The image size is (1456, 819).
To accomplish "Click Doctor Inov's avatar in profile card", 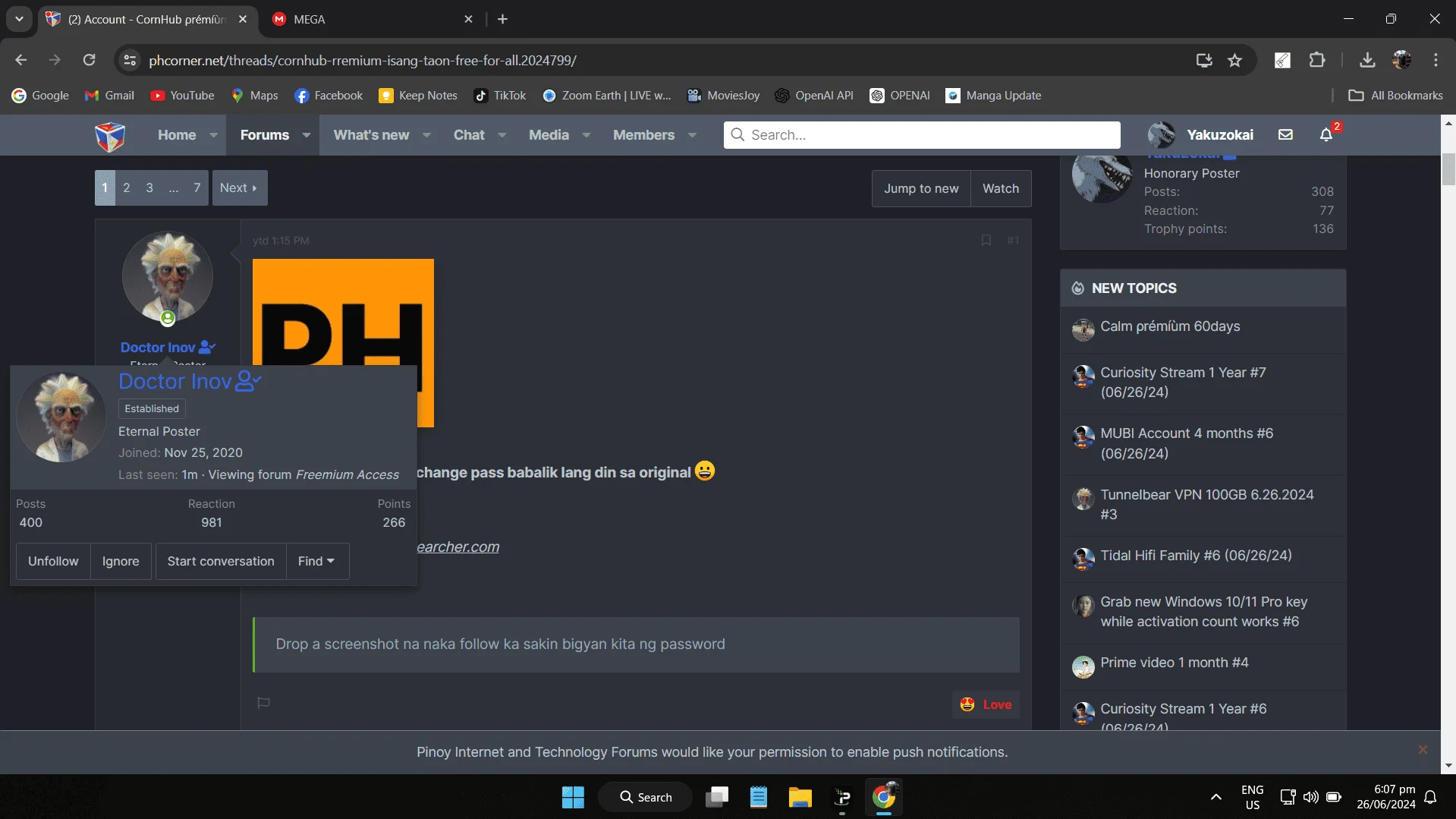I will pyautogui.click(x=61, y=418).
